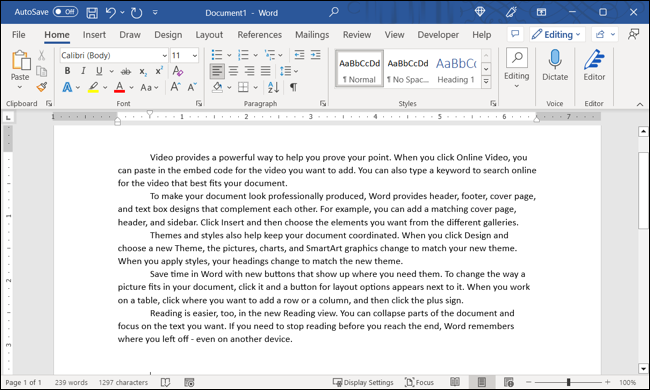Switch to the Insert tab
The width and height of the screenshot is (650, 390).
tap(94, 35)
